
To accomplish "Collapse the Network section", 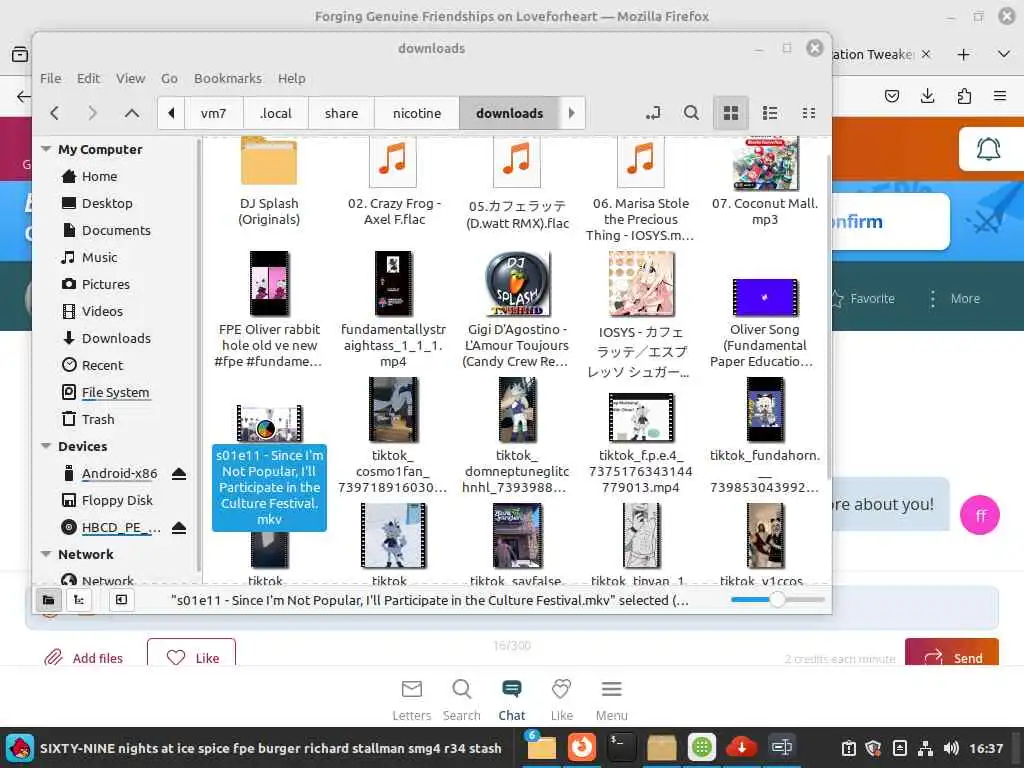I will coord(46,554).
